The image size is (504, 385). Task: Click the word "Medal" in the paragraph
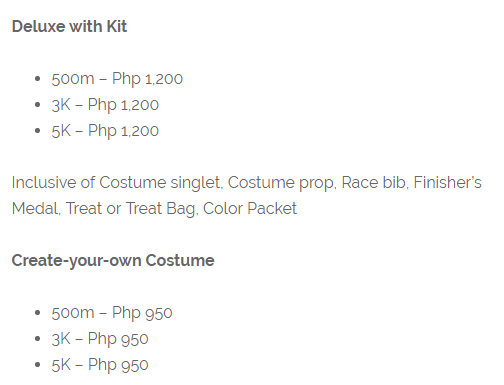35,208
